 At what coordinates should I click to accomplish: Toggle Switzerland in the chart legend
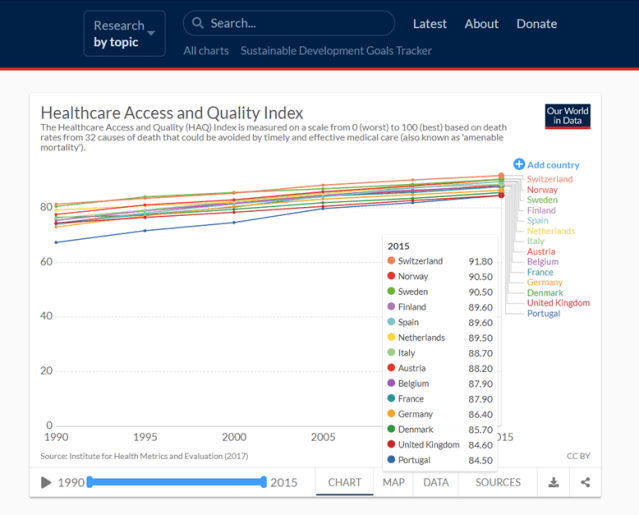[549, 179]
